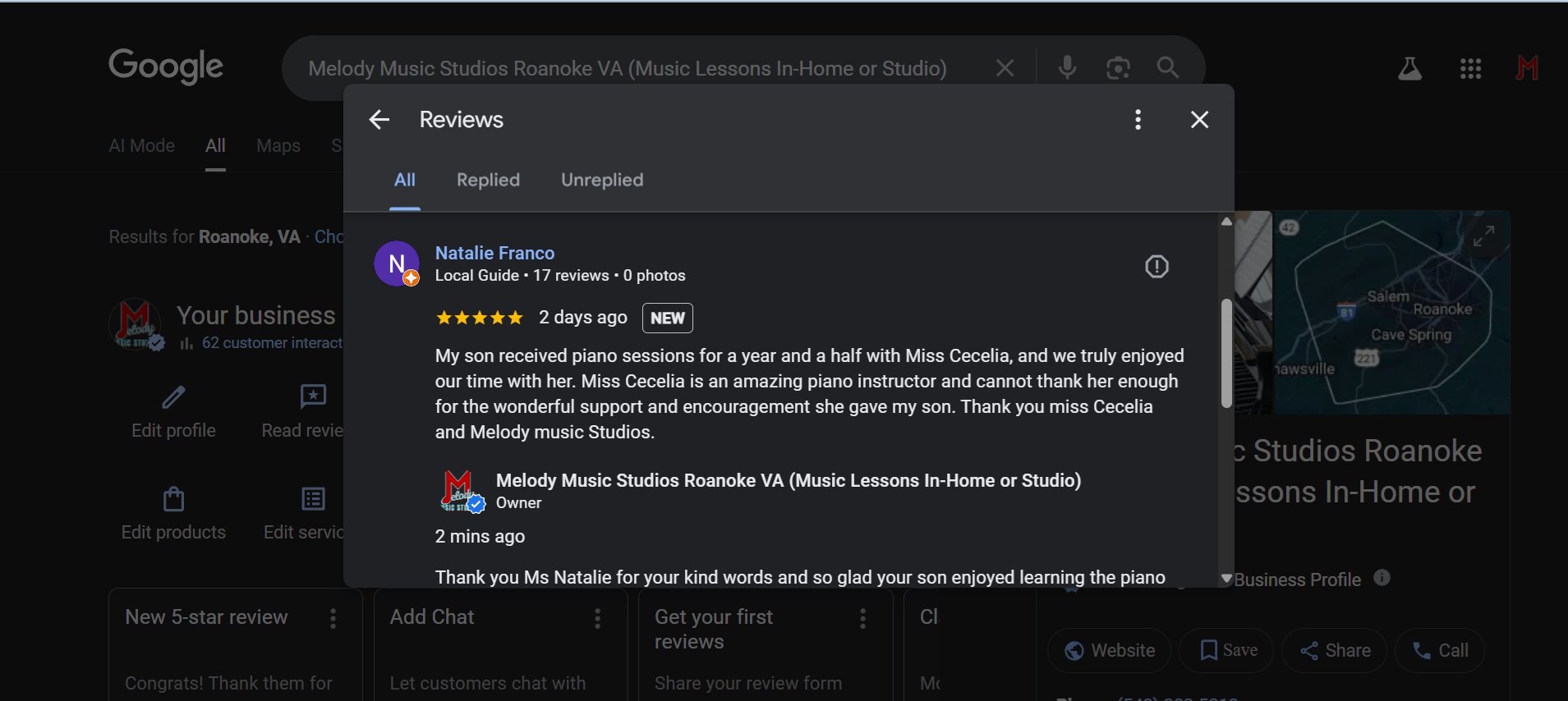Open Edit services list action
1568x701 pixels.
click(x=304, y=514)
